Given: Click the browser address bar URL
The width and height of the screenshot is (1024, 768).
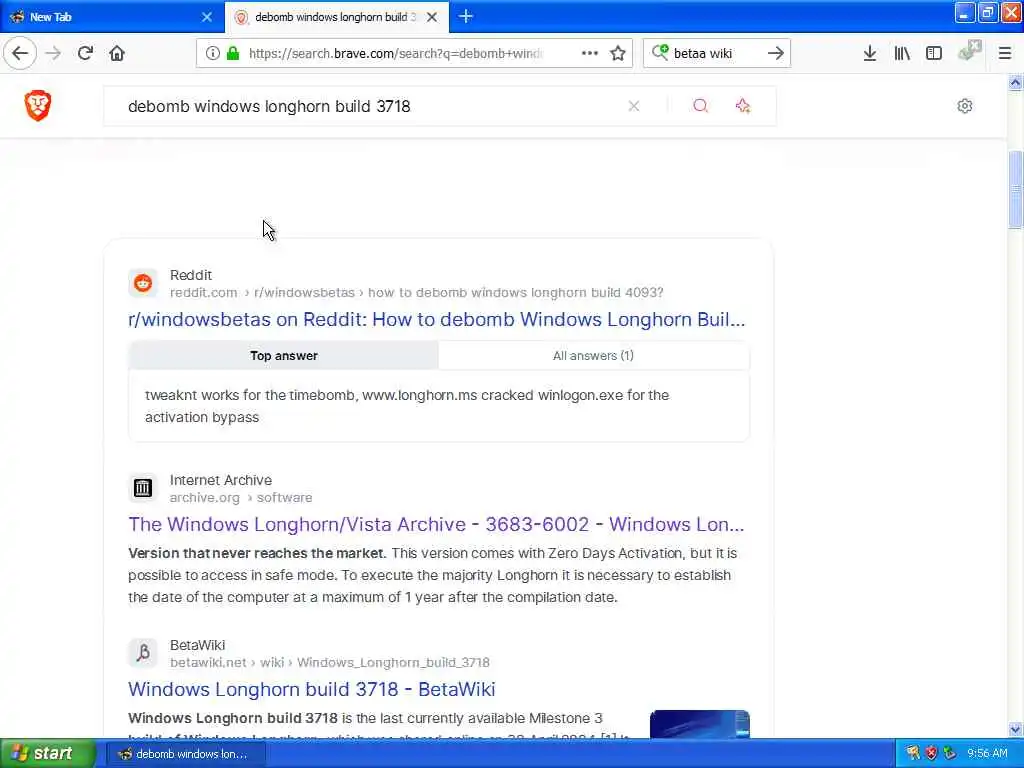Looking at the screenshot, I should point(395,54).
